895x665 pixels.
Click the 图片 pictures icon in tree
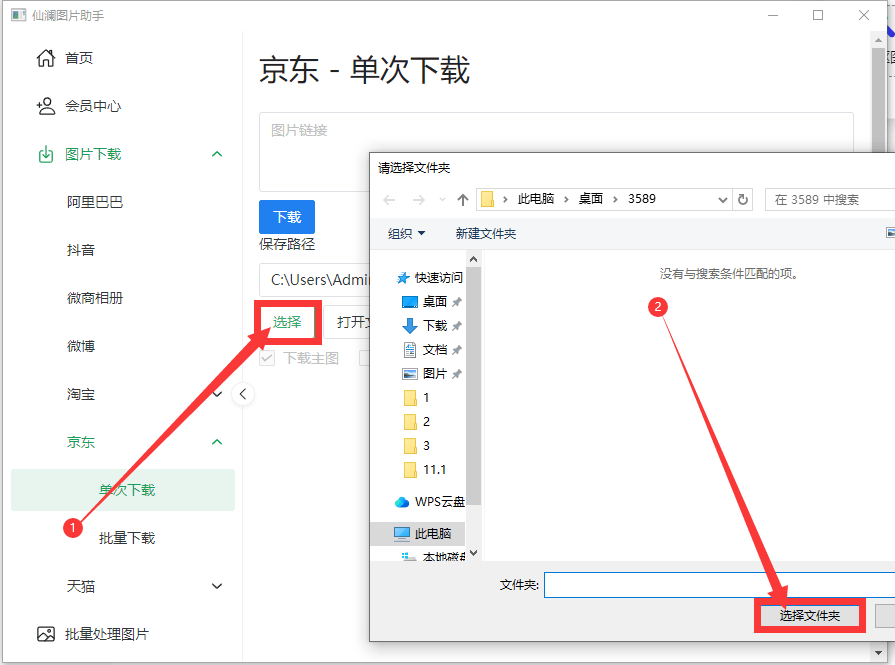point(410,374)
